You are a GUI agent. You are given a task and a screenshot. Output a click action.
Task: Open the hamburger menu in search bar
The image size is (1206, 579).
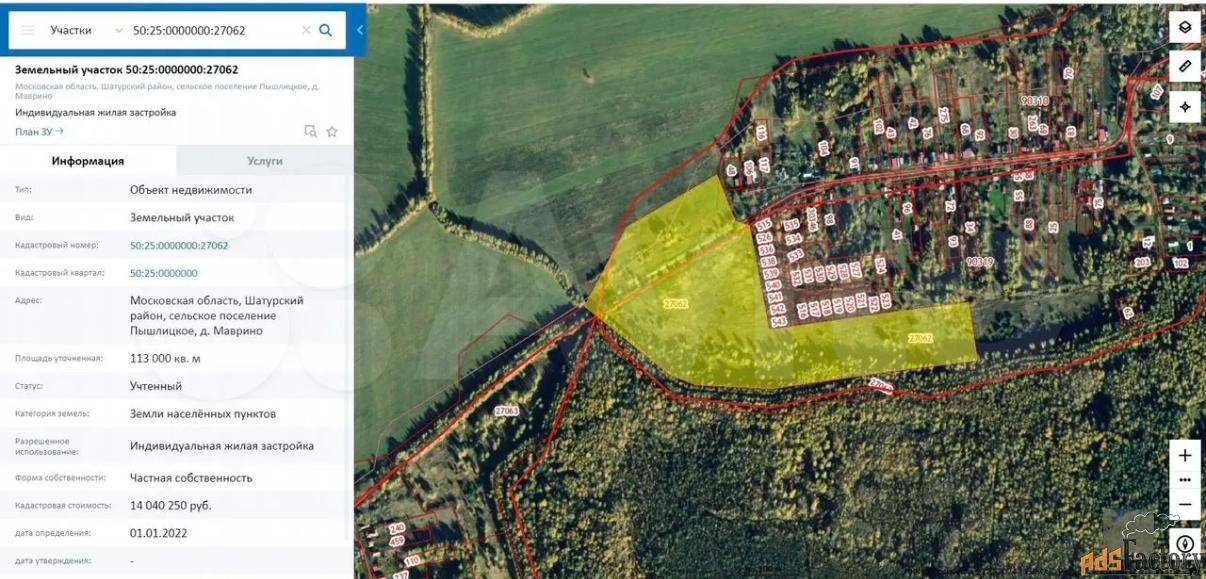point(28,30)
